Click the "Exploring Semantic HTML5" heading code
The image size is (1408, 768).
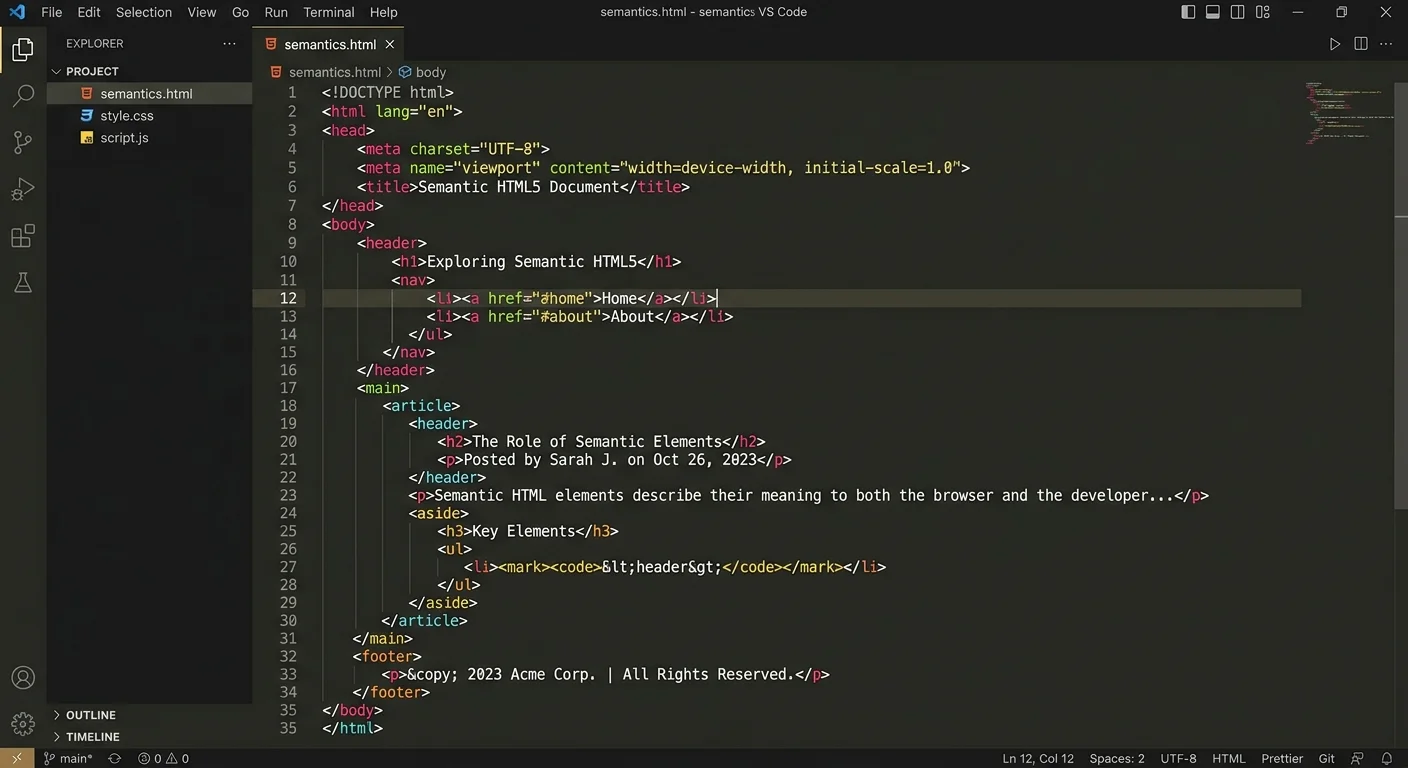click(x=531, y=261)
